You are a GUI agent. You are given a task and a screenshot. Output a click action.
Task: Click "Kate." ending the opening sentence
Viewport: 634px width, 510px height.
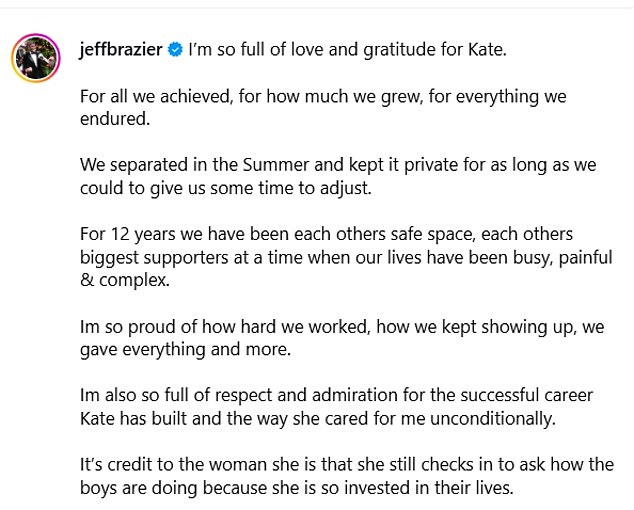[x=484, y=48]
